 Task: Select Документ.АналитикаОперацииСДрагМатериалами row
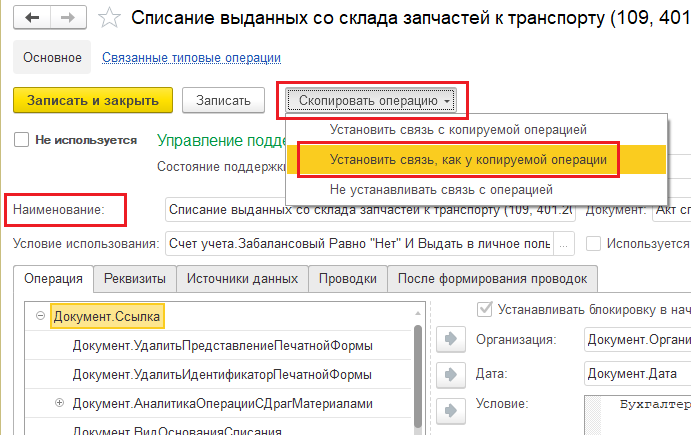click(223, 403)
